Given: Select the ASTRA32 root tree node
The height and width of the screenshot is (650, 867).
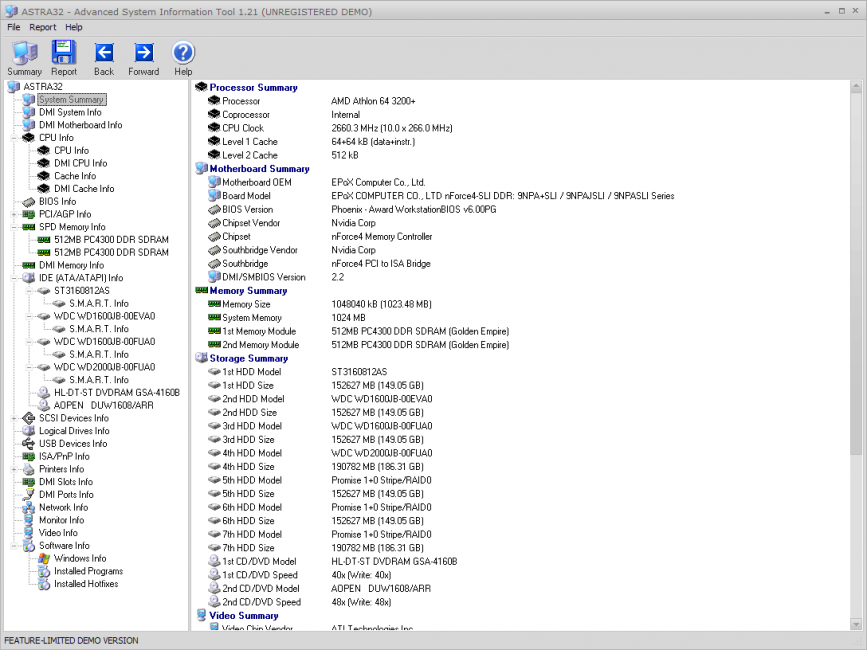Looking at the screenshot, I should (x=43, y=87).
